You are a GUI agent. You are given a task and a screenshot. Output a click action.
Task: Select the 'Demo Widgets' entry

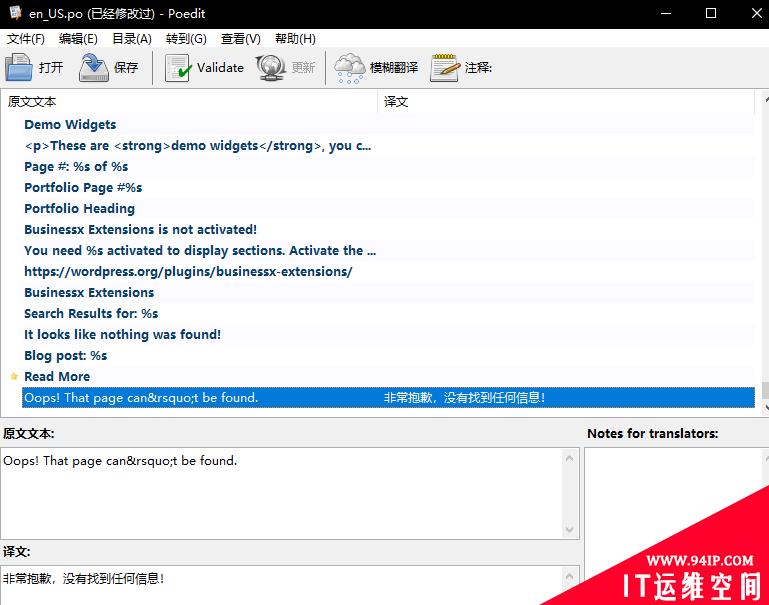[388, 125]
